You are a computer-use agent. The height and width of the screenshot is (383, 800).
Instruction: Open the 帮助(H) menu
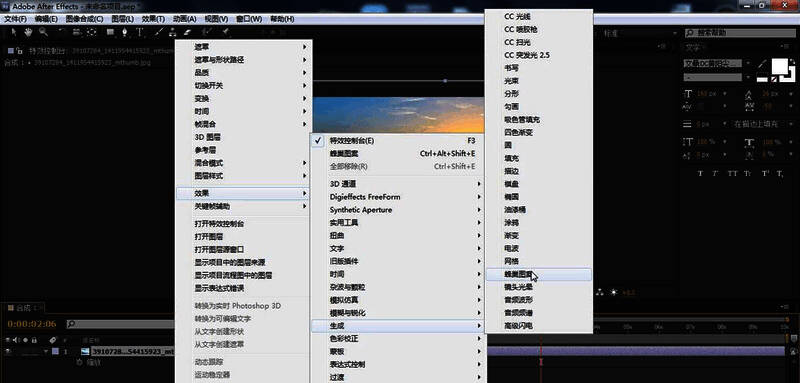[x=282, y=19]
